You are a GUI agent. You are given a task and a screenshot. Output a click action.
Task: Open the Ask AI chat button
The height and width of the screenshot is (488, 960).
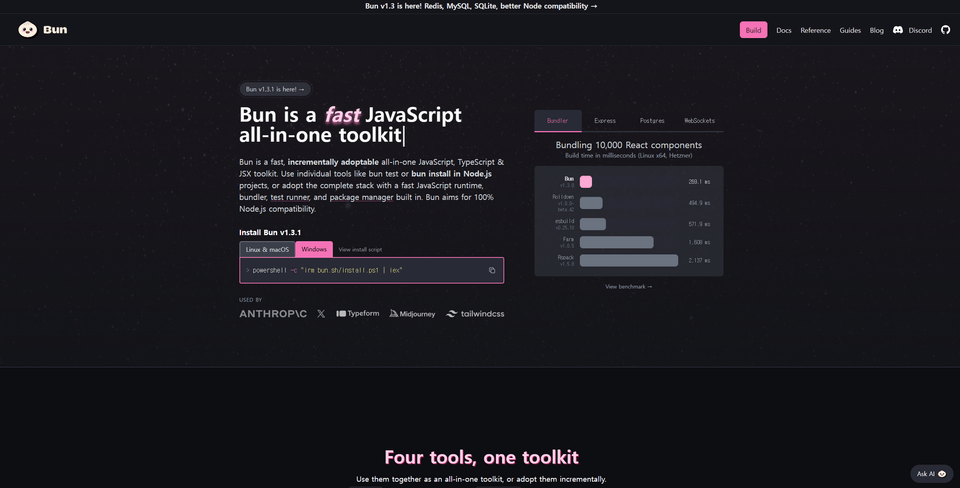(931, 473)
